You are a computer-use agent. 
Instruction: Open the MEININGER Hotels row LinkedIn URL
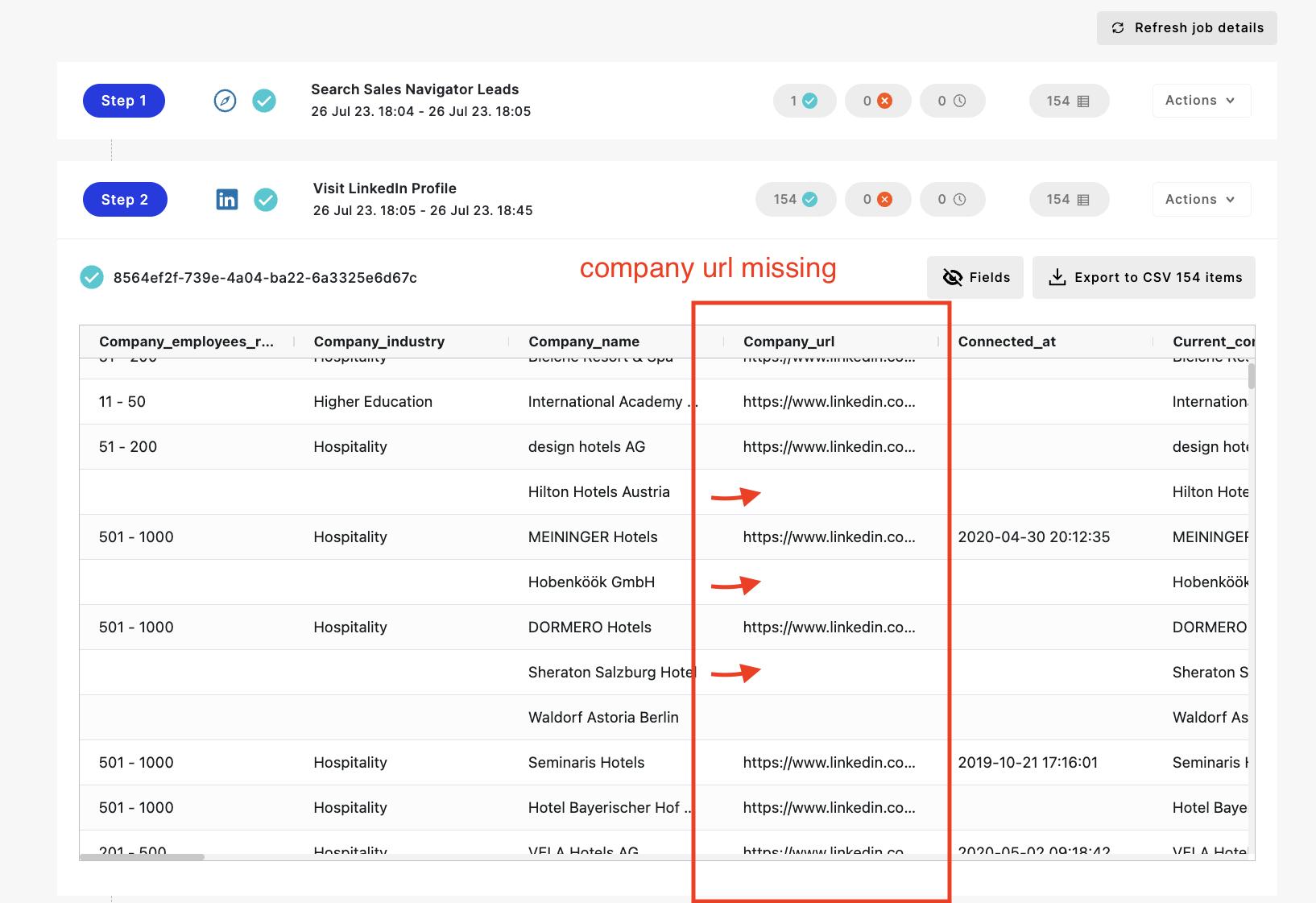coord(829,537)
